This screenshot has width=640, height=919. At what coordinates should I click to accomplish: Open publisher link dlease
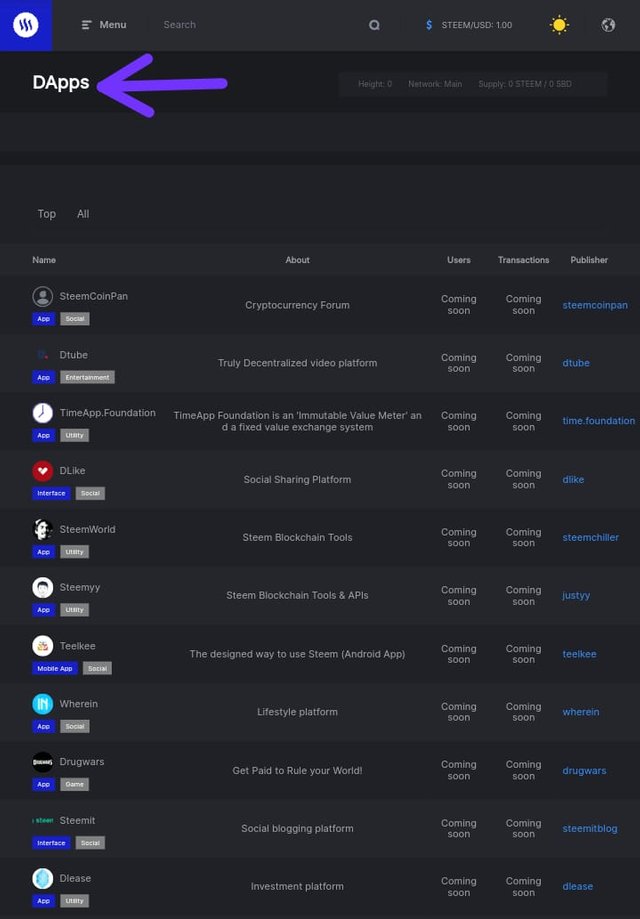(578, 887)
